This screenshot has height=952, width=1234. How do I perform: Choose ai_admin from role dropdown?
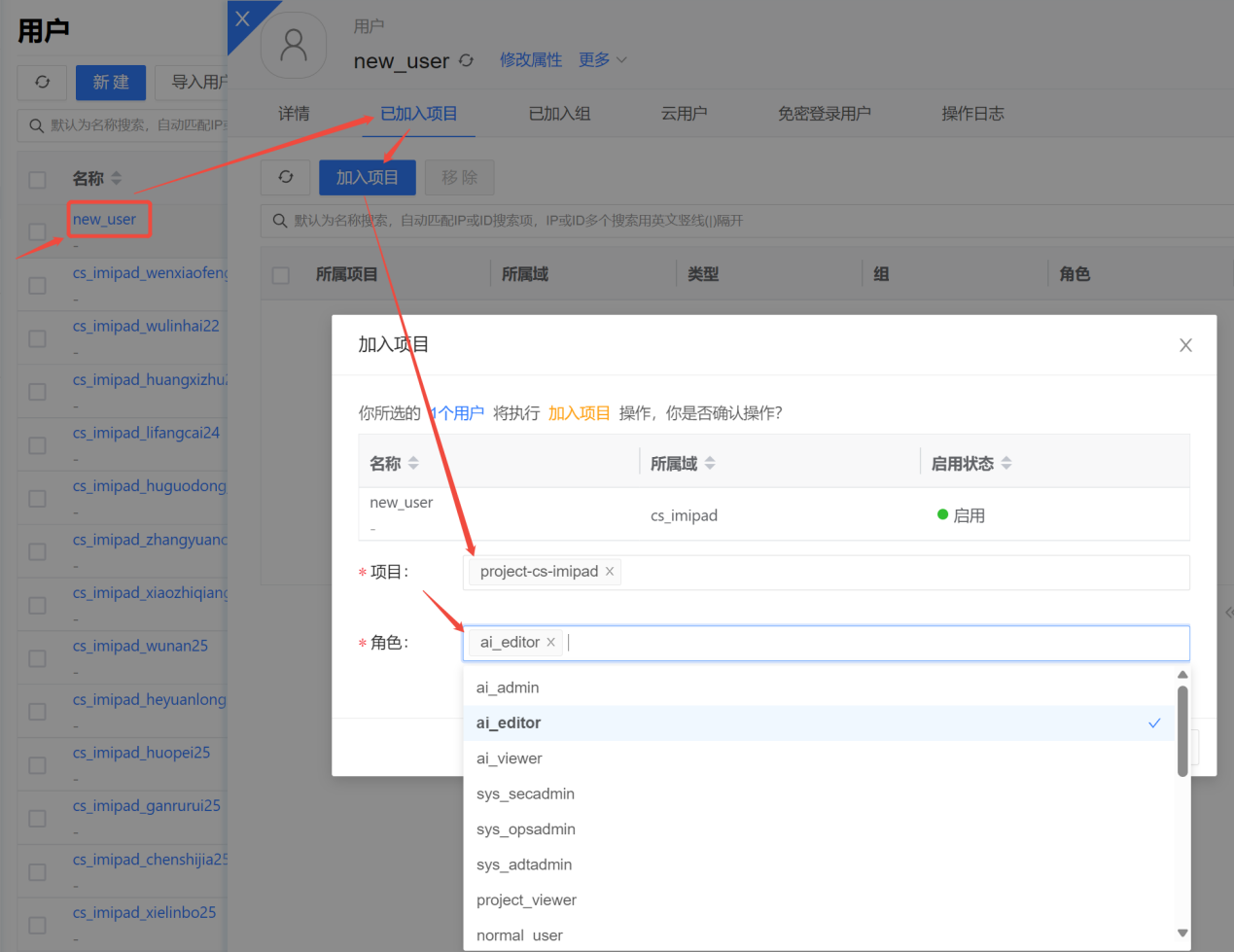(x=508, y=688)
